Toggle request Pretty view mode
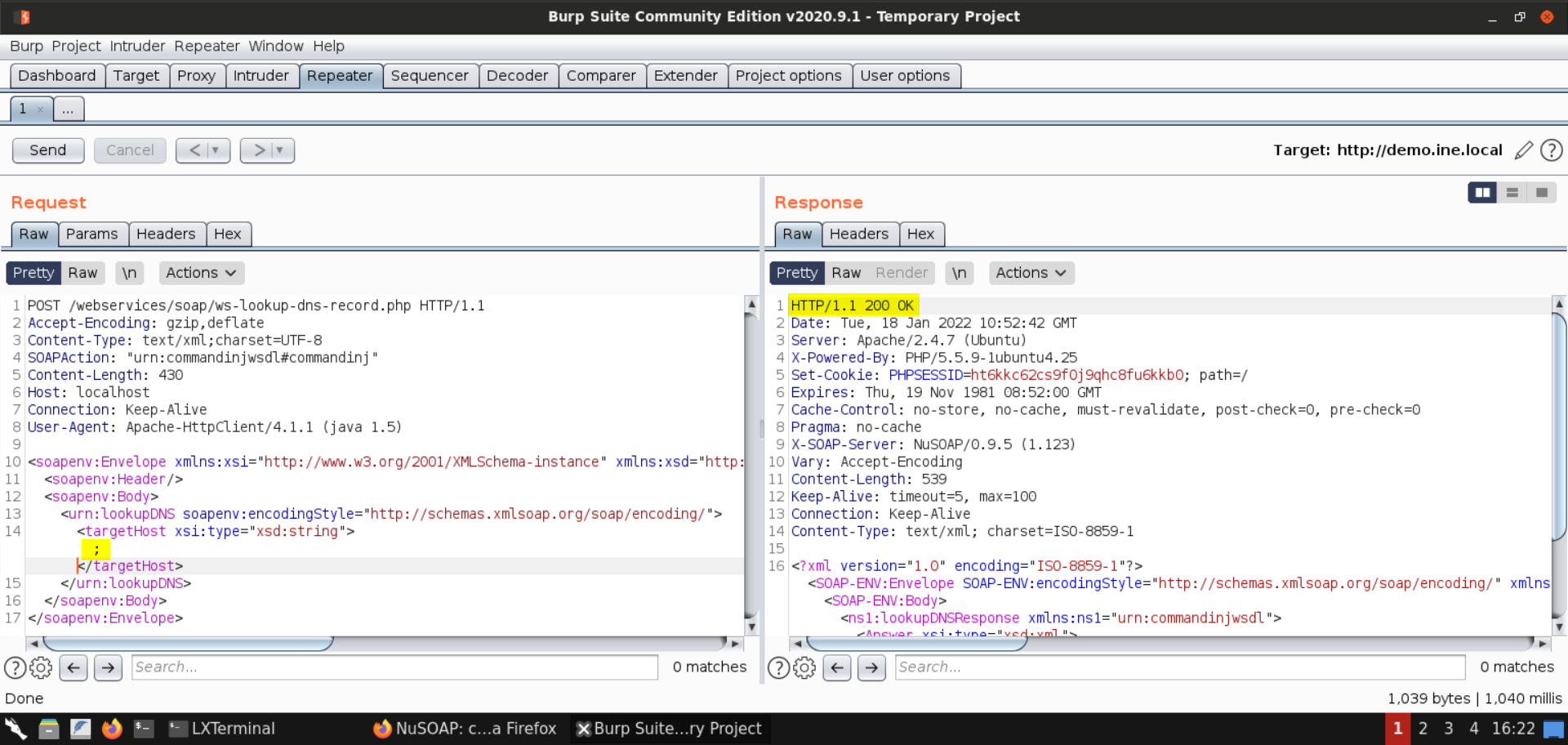 click(x=33, y=273)
